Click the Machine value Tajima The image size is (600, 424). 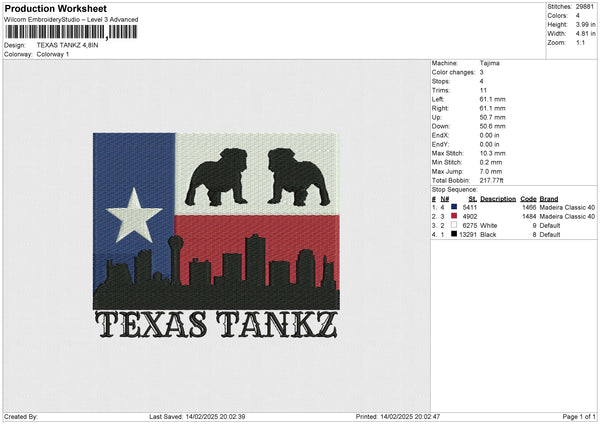(490, 63)
